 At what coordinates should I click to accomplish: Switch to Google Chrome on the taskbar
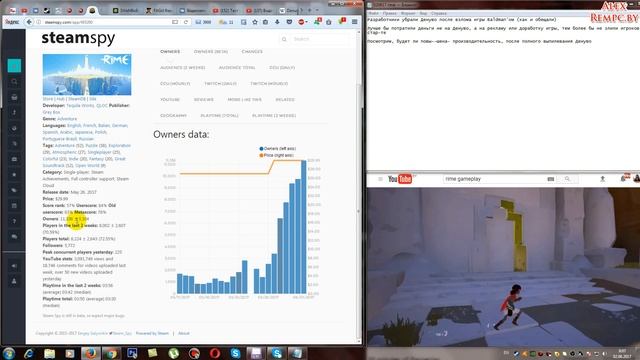coord(111,353)
